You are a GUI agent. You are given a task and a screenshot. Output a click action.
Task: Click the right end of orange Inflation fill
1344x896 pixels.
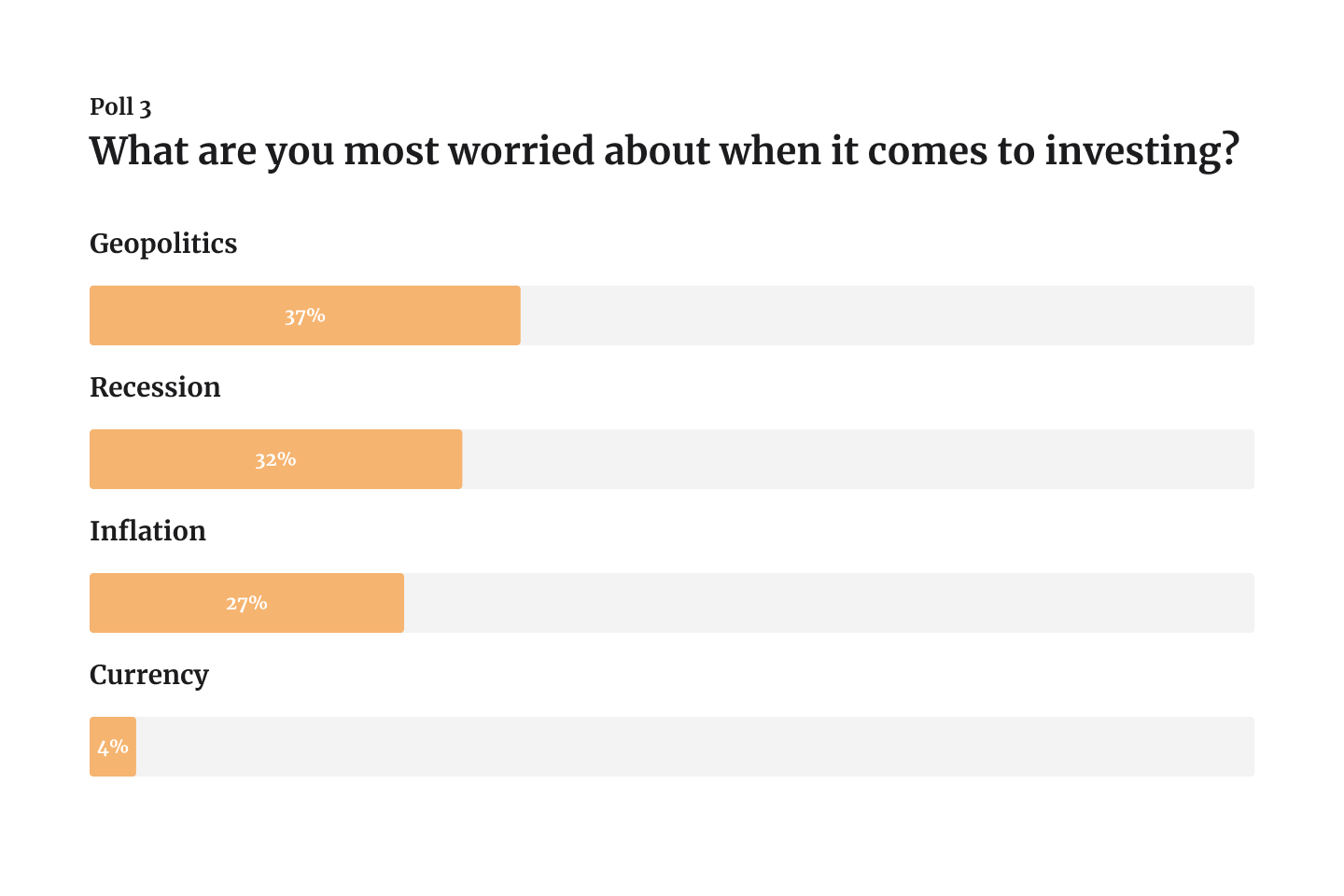pos(398,603)
